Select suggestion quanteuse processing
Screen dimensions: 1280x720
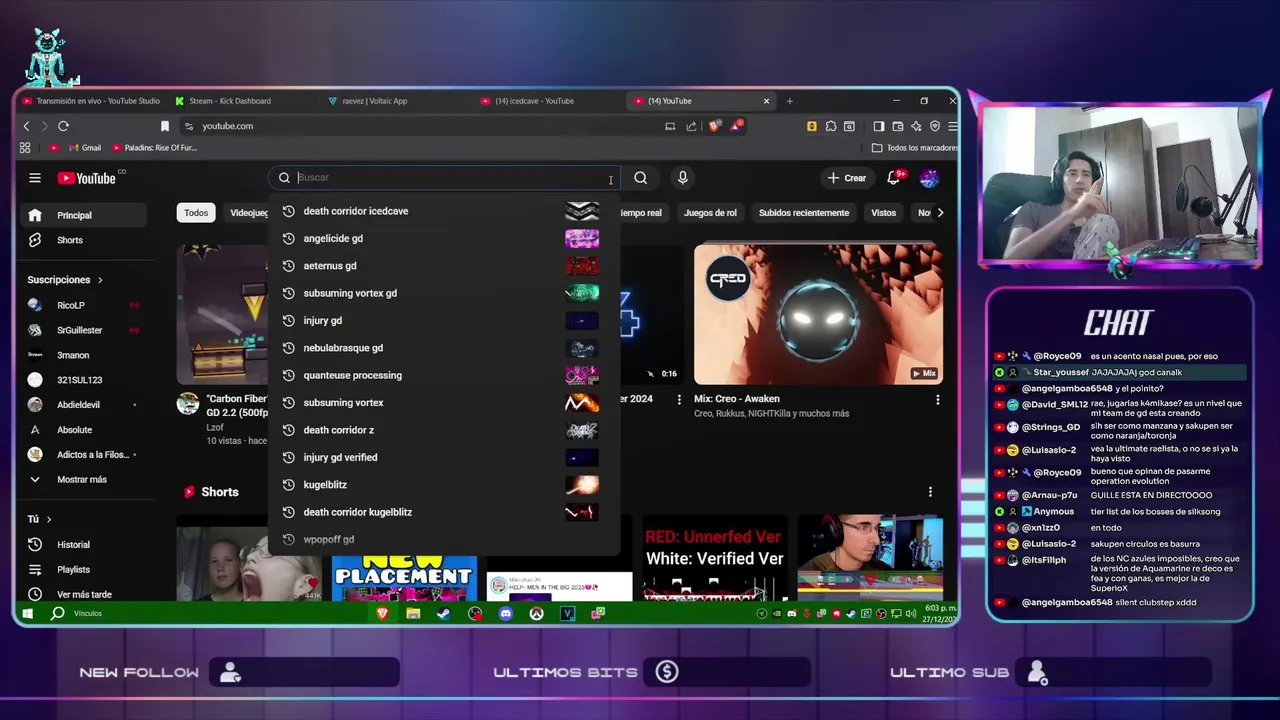coord(443,375)
